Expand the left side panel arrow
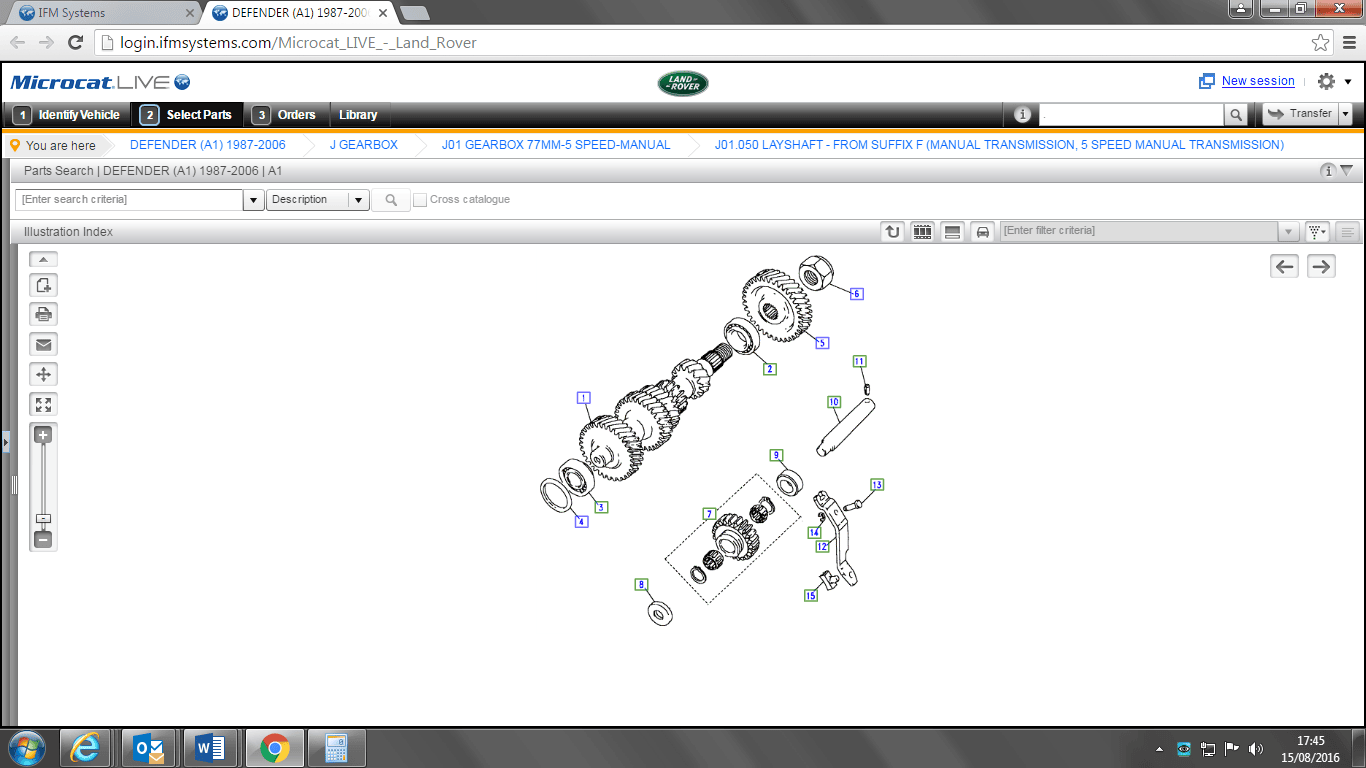Screen dimensions: 1366x768 [4, 441]
